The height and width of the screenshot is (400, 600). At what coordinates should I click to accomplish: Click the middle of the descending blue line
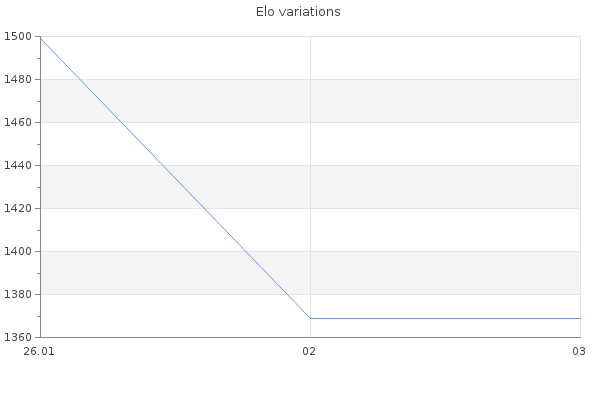tap(175, 178)
